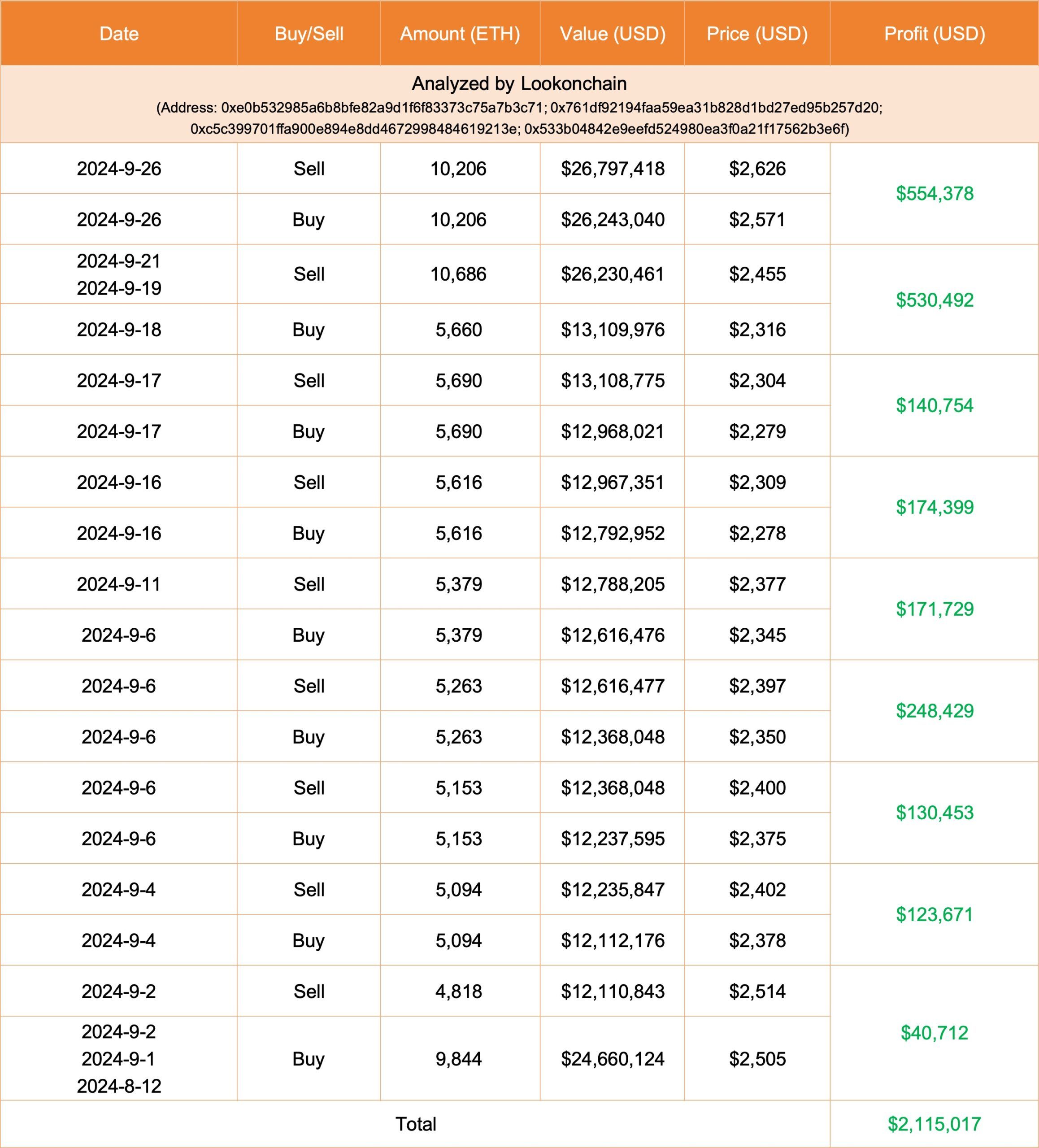The width and height of the screenshot is (1039, 1148).
Task: Click the $2,115,017 total profit
Action: point(934,1123)
